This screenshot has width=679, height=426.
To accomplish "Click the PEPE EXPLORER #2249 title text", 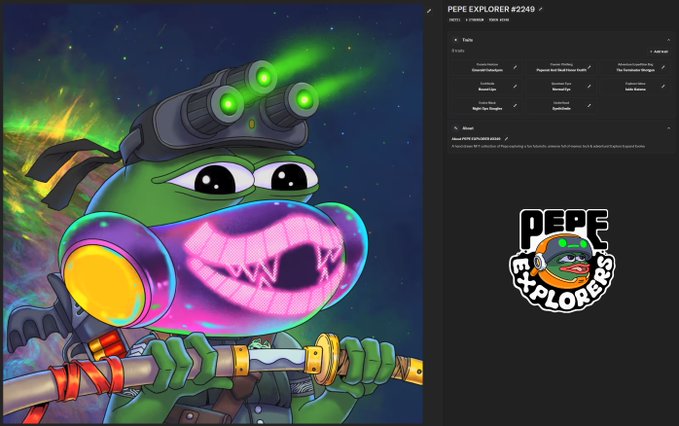I will click(x=491, y=9).
